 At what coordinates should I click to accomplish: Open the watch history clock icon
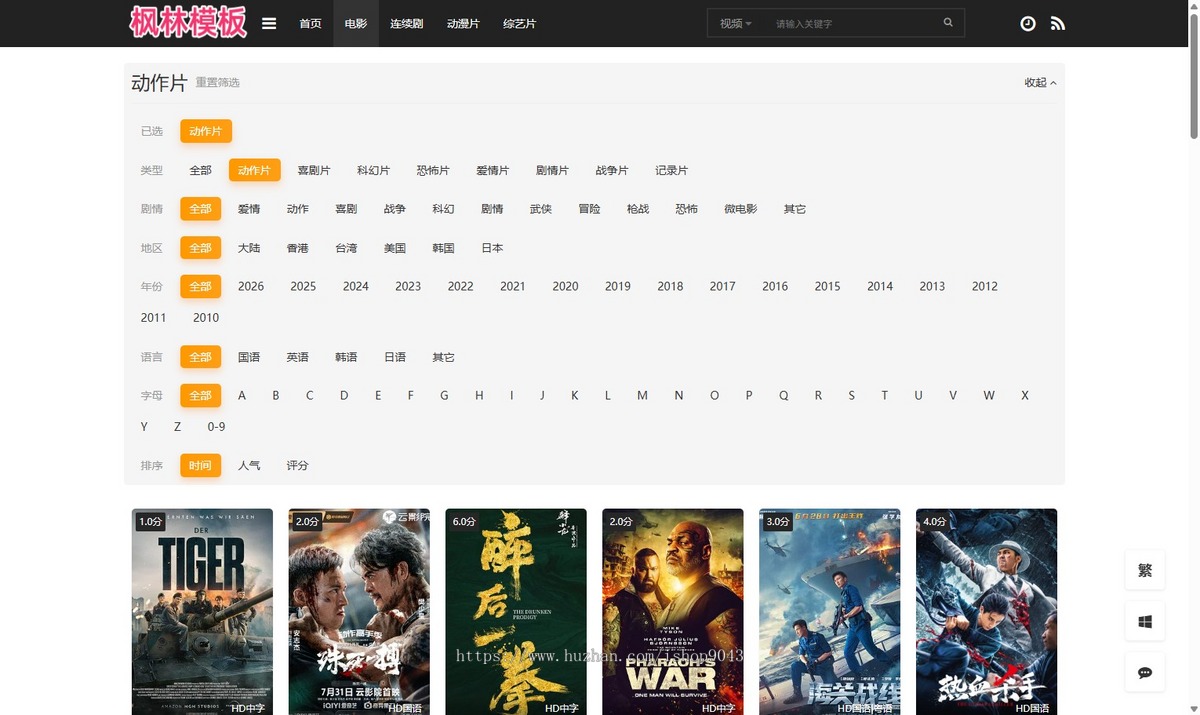coord(1028,23)
